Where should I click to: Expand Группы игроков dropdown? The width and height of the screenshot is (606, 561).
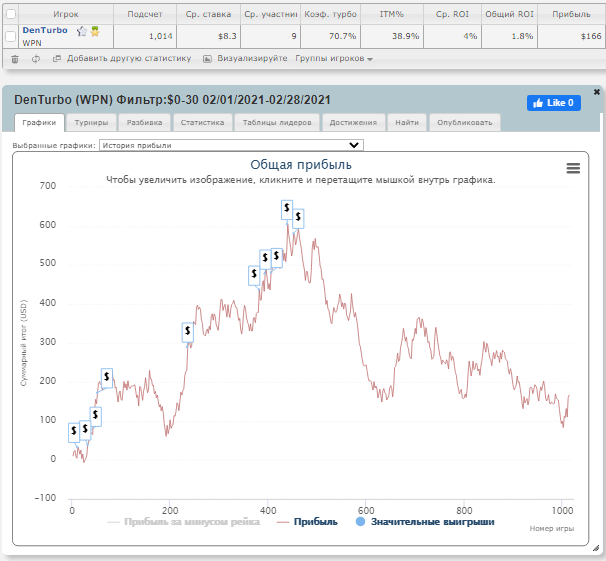click(x=334, y=59)
